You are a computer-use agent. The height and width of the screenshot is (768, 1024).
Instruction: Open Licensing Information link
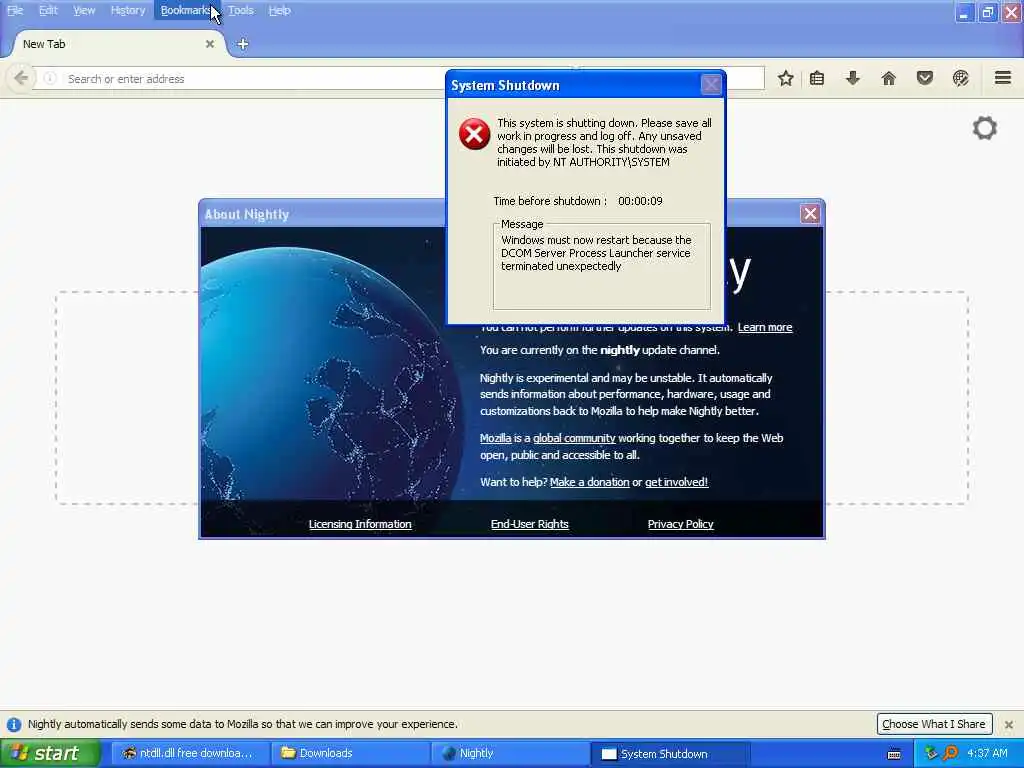pos(360,524)
